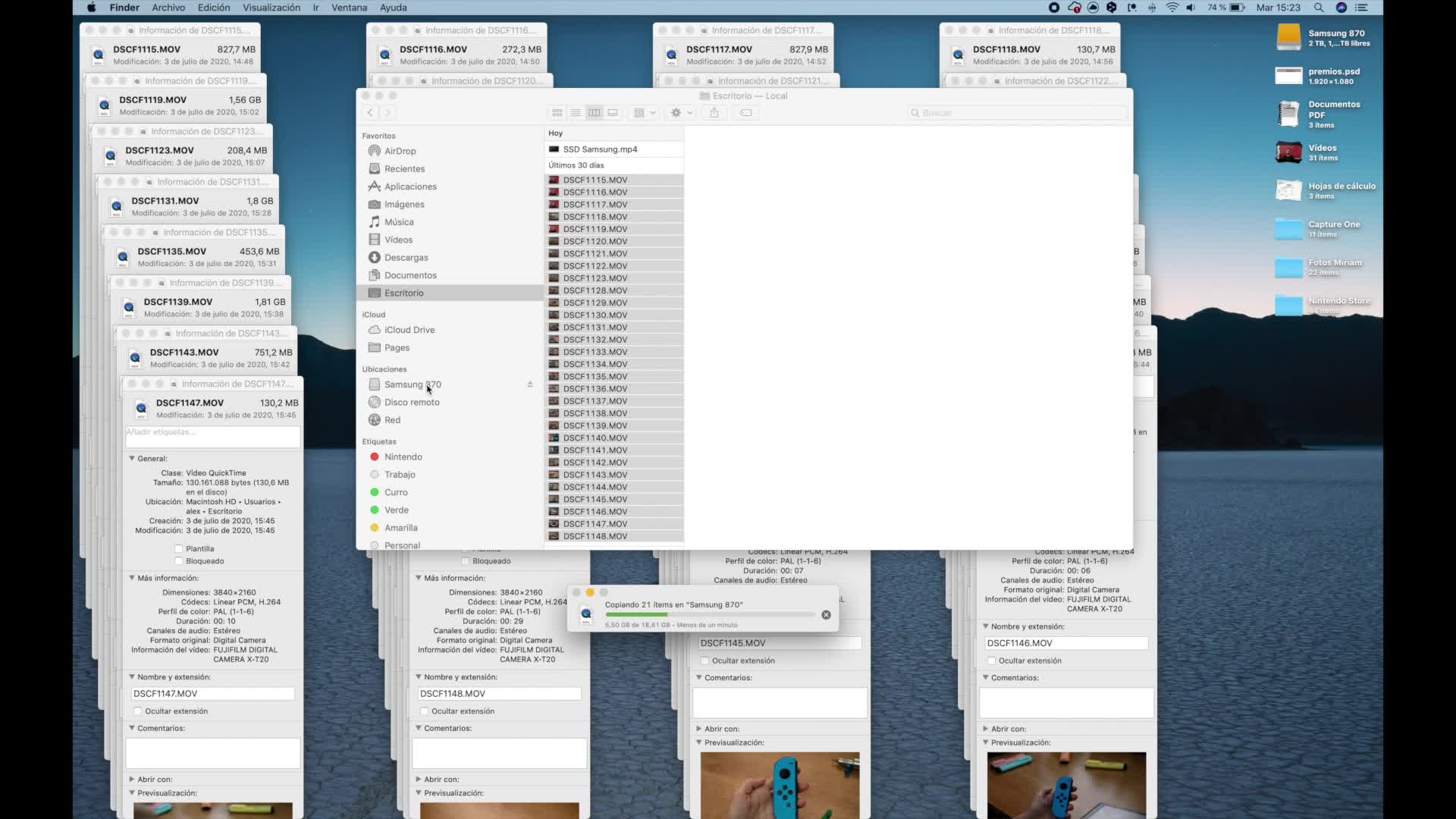Click the Finder share button
The image size is (1456, 819).
(x=714, y=113)
